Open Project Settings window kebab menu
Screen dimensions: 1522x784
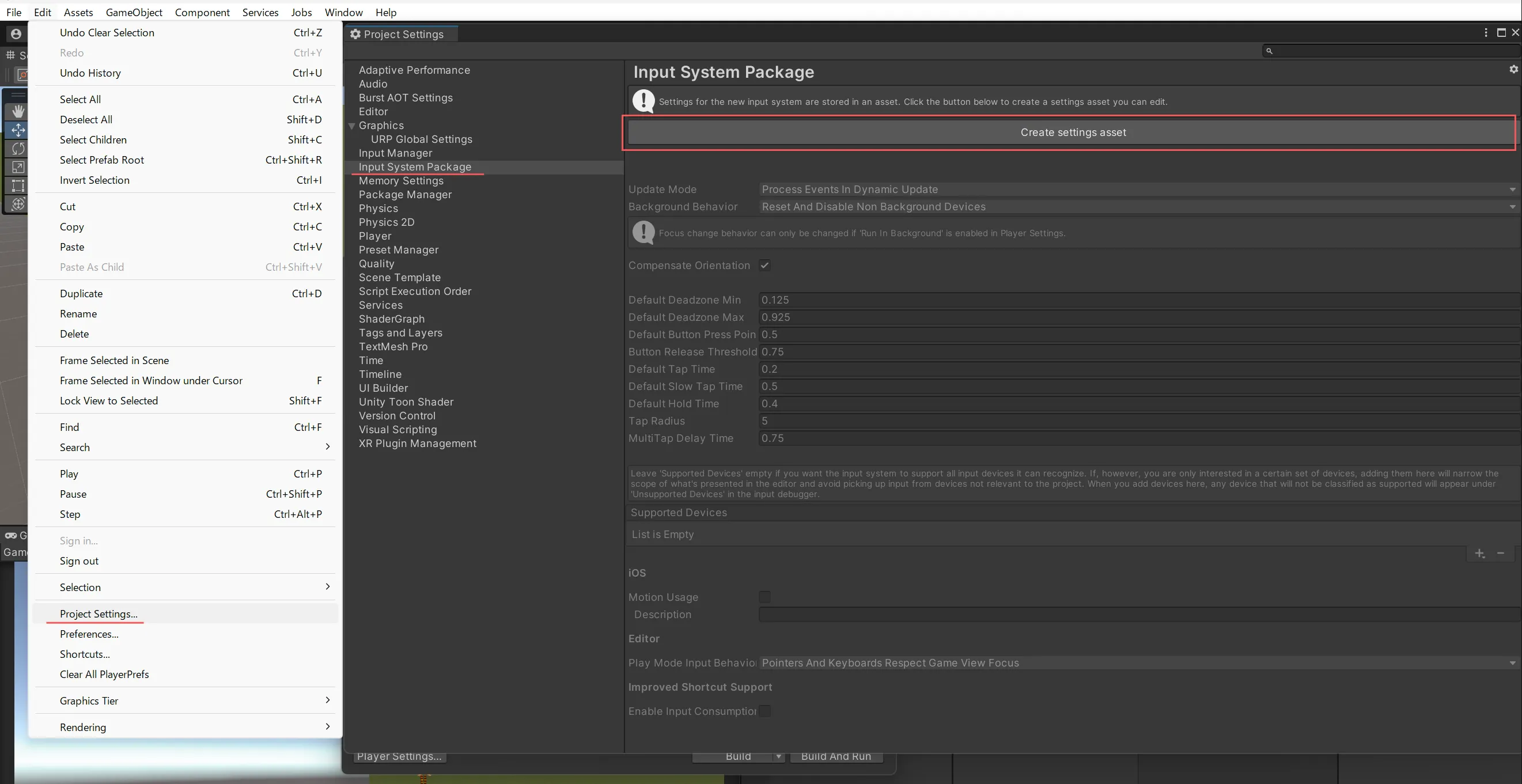click(x=1485, y=32)
